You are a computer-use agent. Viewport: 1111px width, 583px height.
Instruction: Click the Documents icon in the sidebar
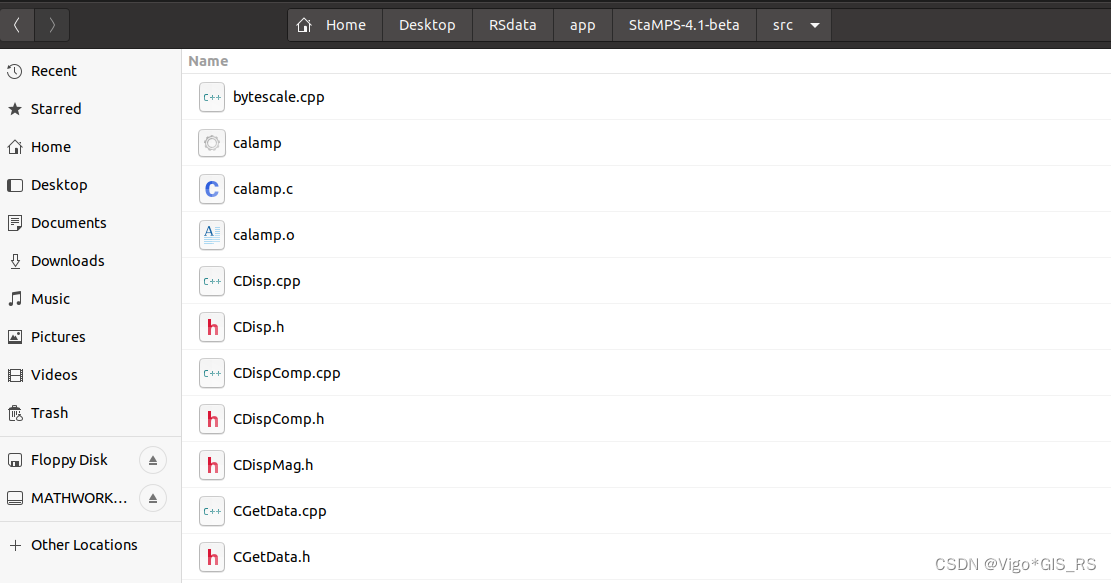tap(14, 223)
